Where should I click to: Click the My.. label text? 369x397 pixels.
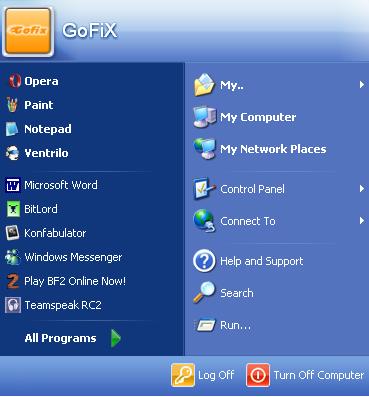click(232, 85)
